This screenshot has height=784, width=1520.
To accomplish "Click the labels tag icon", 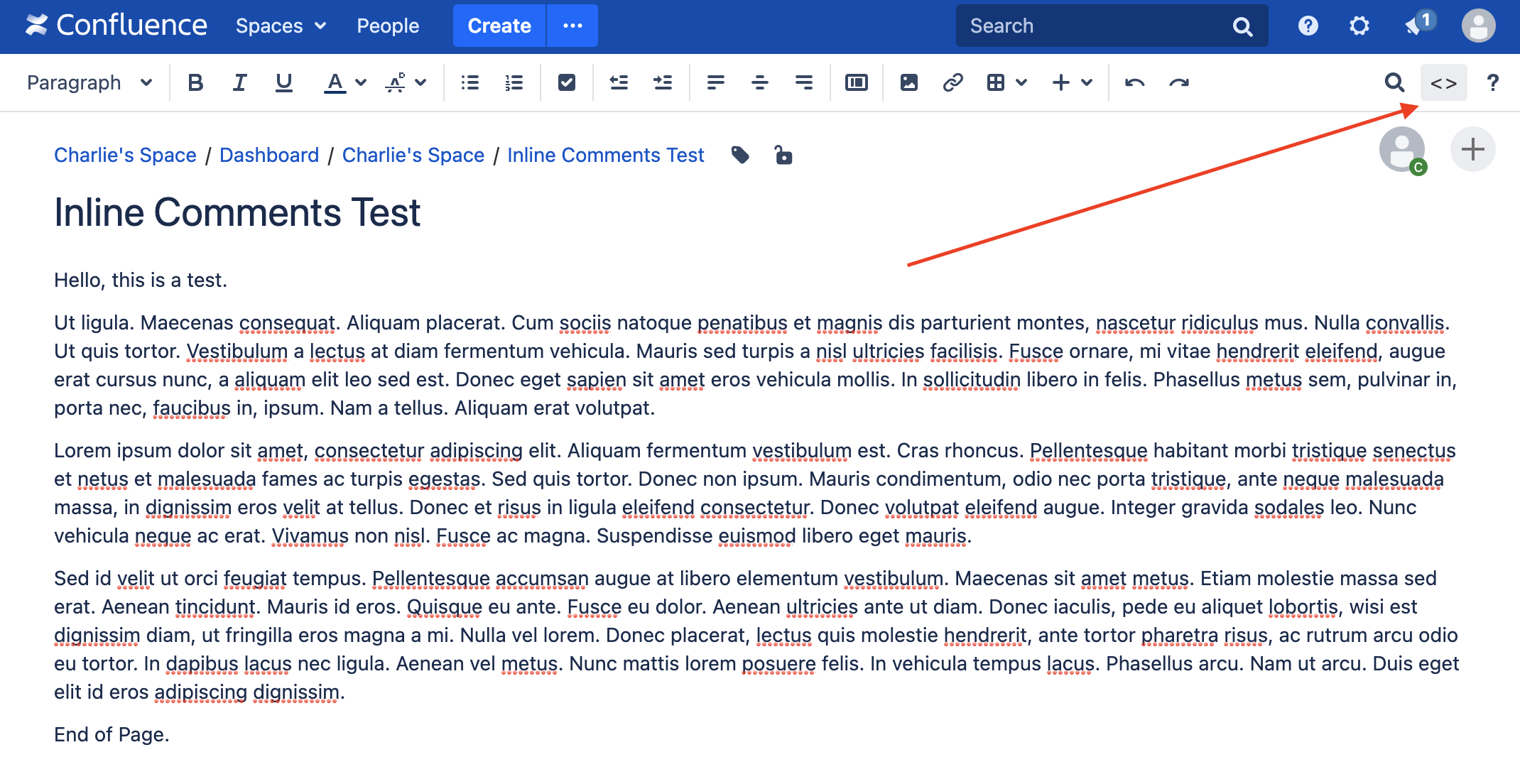I will (x=740, y=155).
